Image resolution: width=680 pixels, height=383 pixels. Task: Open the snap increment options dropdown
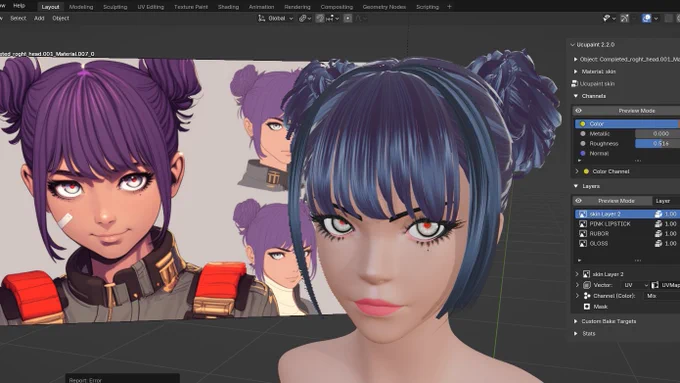click(333, 18)
